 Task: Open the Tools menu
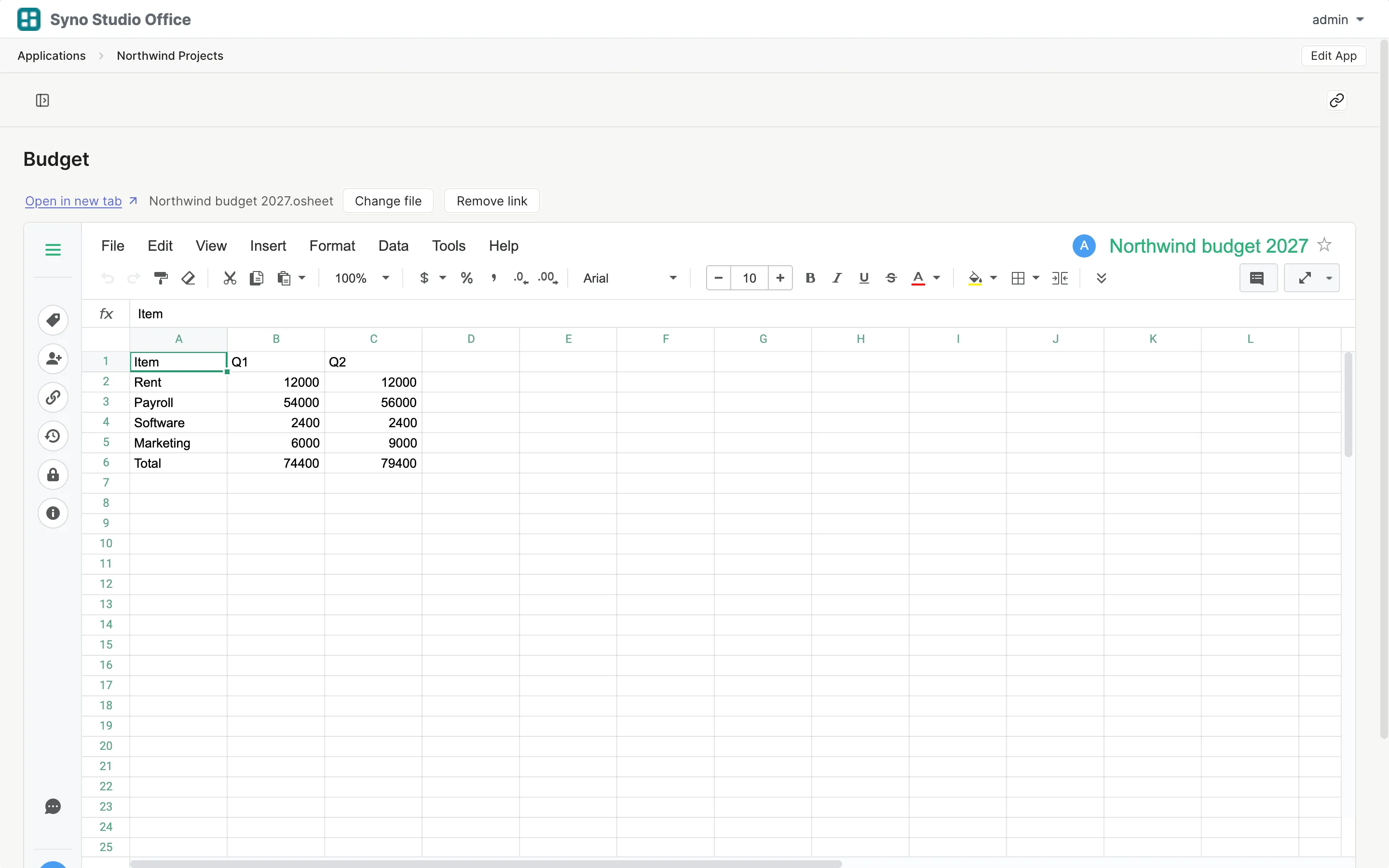tap(448, 246)
